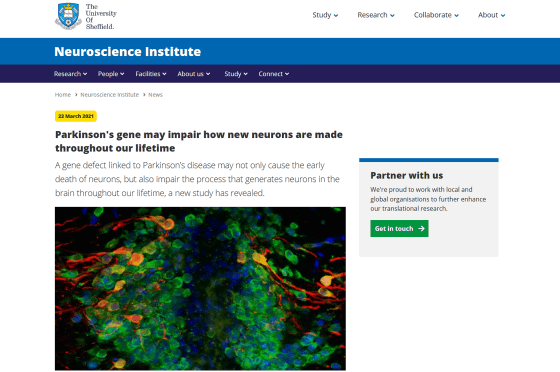The height and width of the screenshot is (372, 560).
Task: Click the chevron beside top About menu
Action: click(x=503, y=15)
